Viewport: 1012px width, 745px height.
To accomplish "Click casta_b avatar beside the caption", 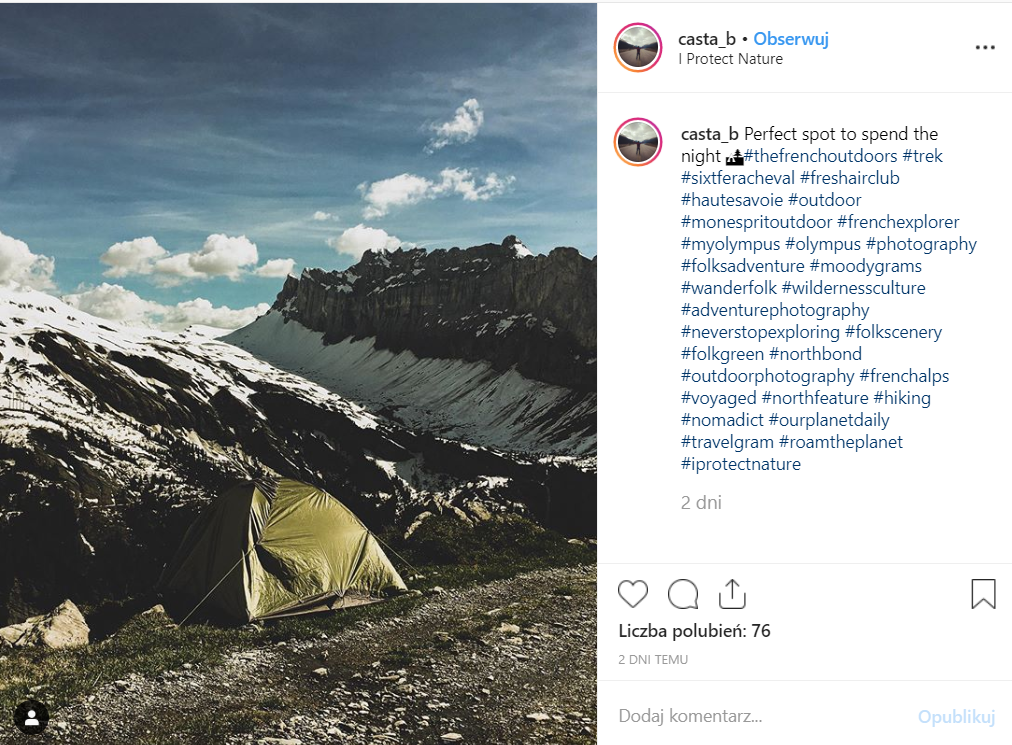I will [638, 143].
